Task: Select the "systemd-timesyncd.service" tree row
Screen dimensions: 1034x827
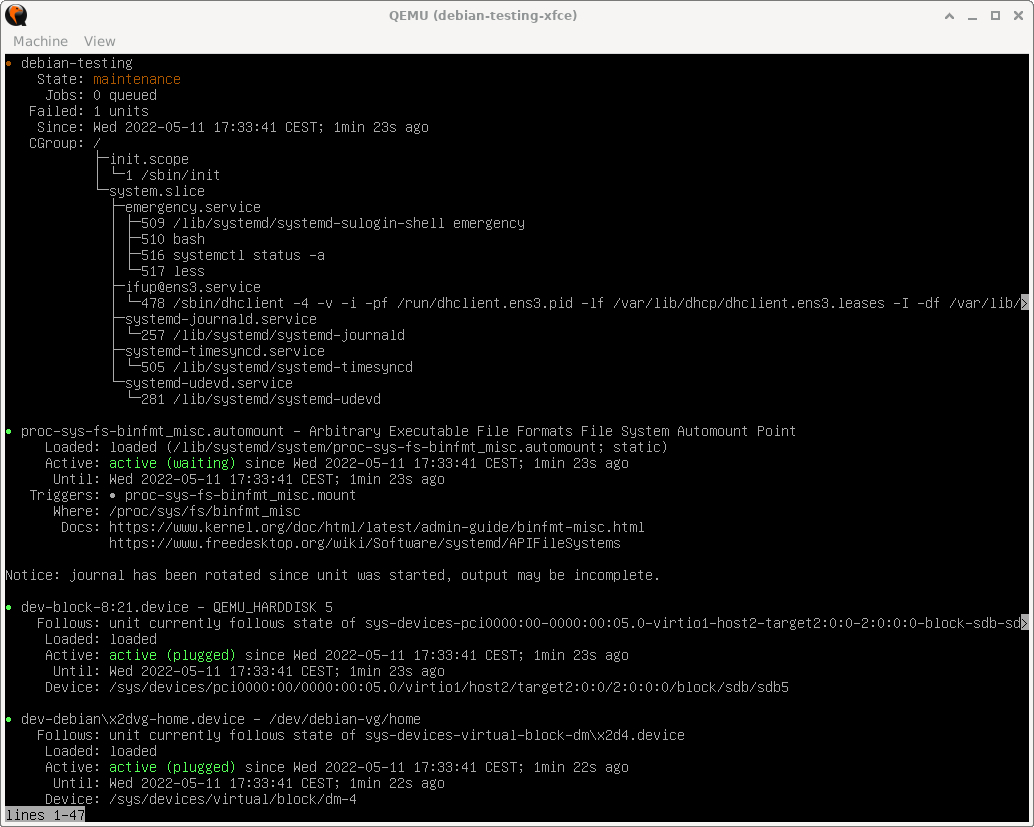Action: (x=225, y=352)
